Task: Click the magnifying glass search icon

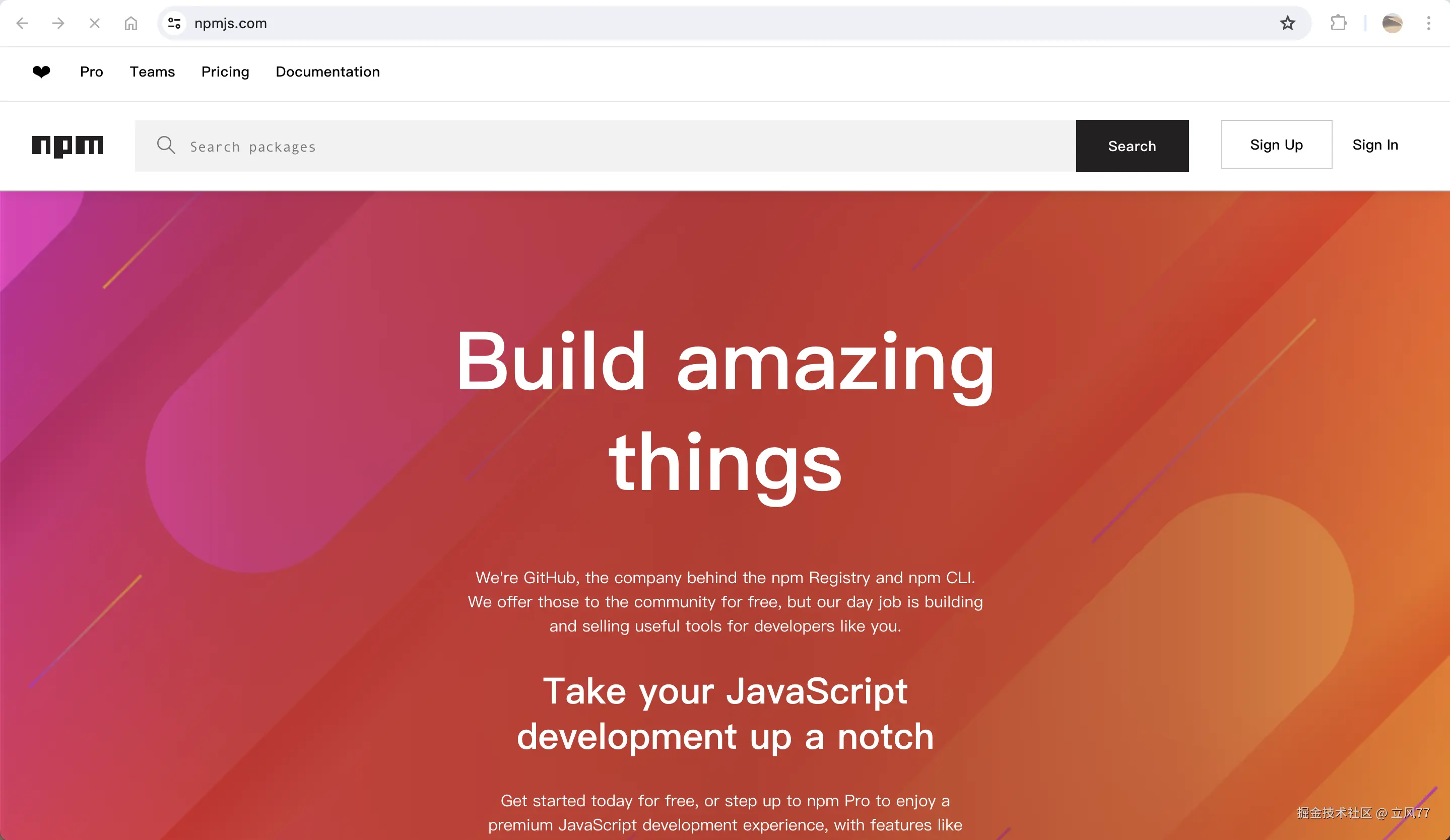Action: click(166, 146)
